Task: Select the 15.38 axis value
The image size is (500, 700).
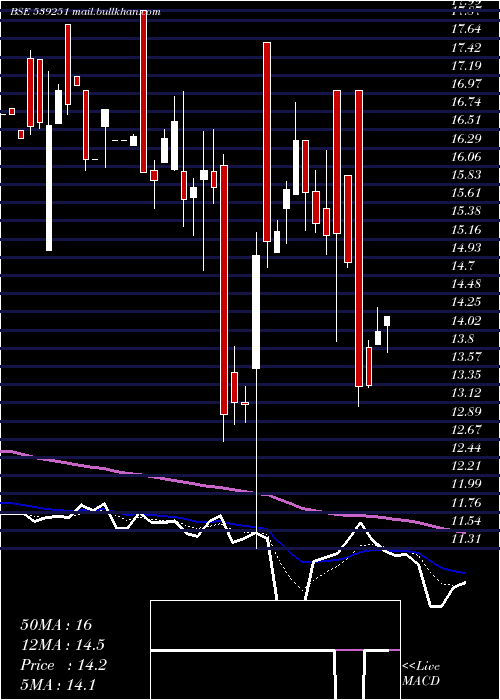Action: 466,211
